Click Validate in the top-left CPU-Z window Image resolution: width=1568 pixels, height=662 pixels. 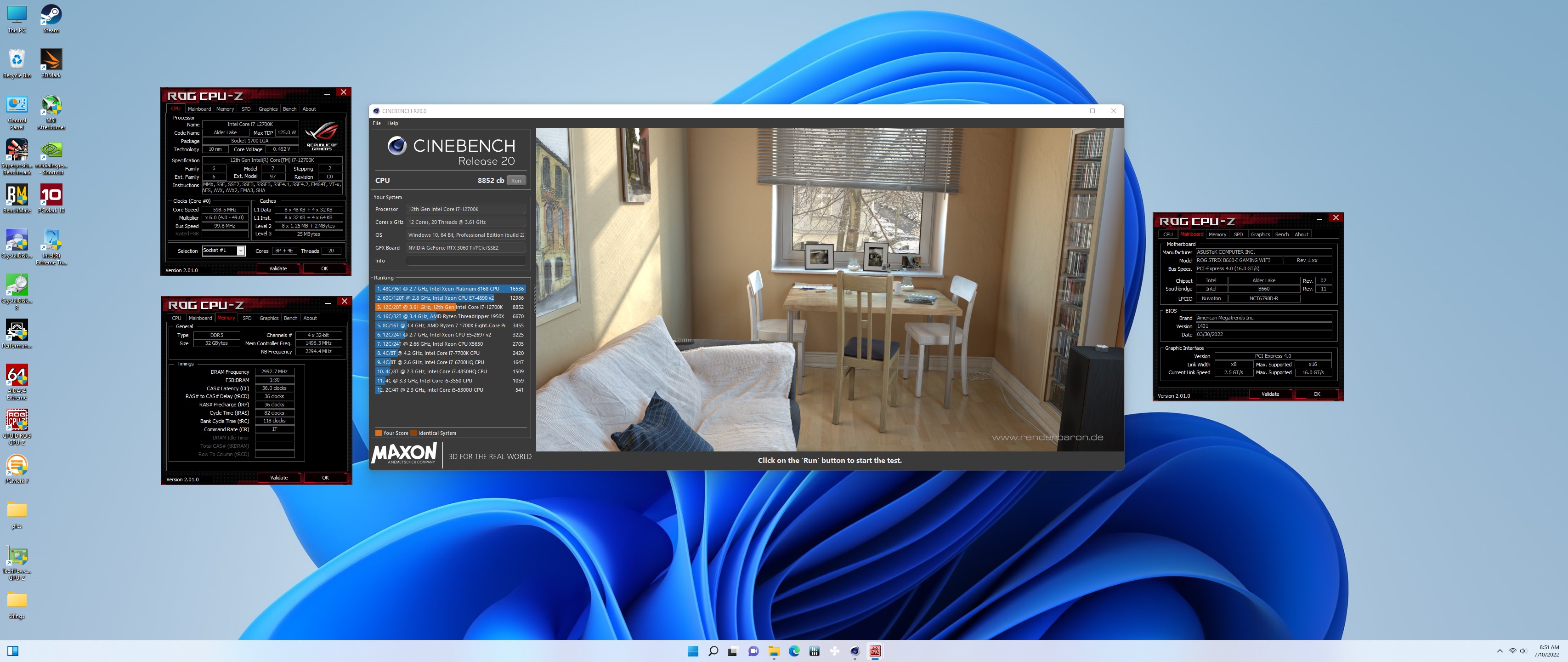pos(278,268)
